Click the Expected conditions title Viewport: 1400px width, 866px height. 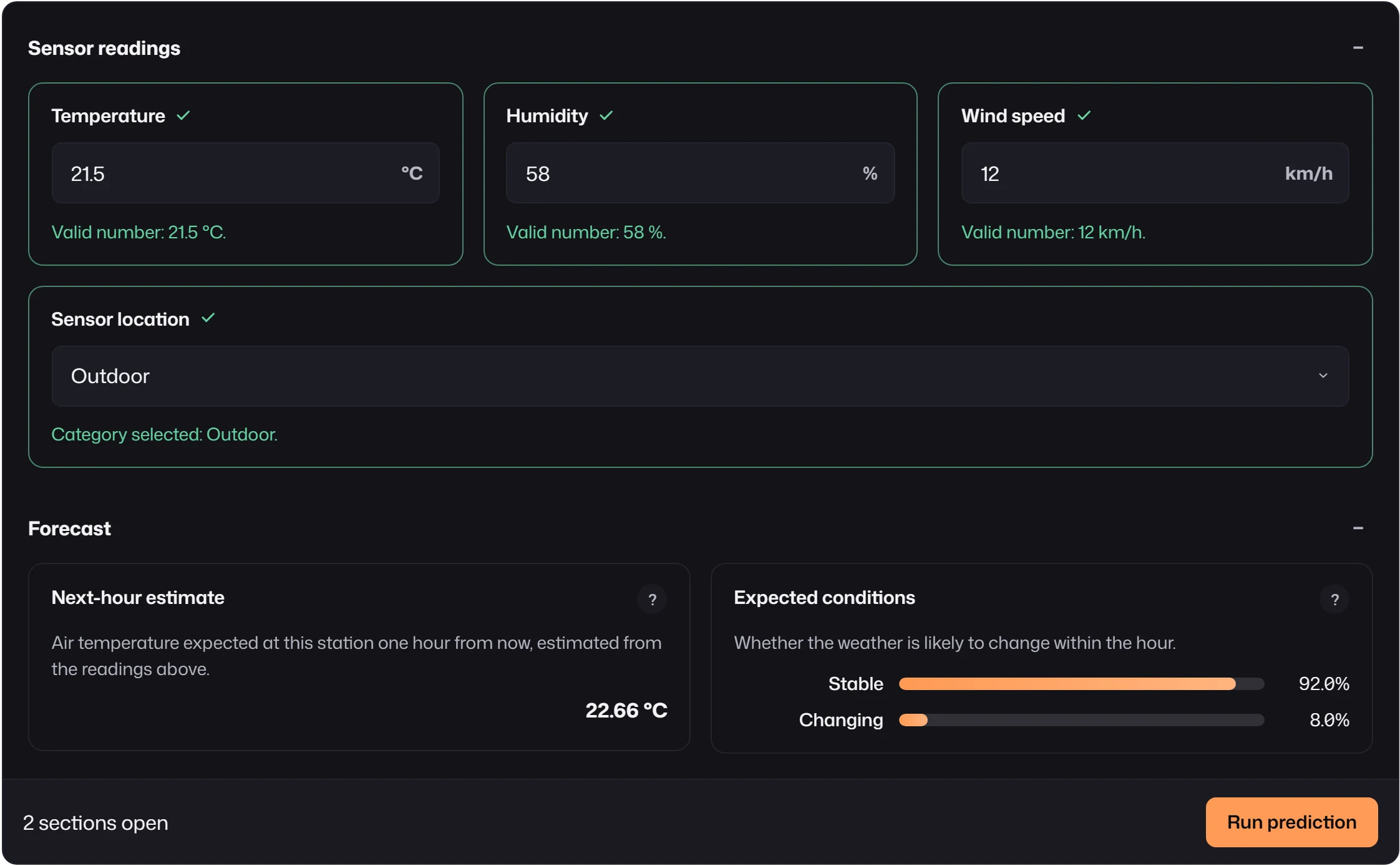[x=824, y=598]
